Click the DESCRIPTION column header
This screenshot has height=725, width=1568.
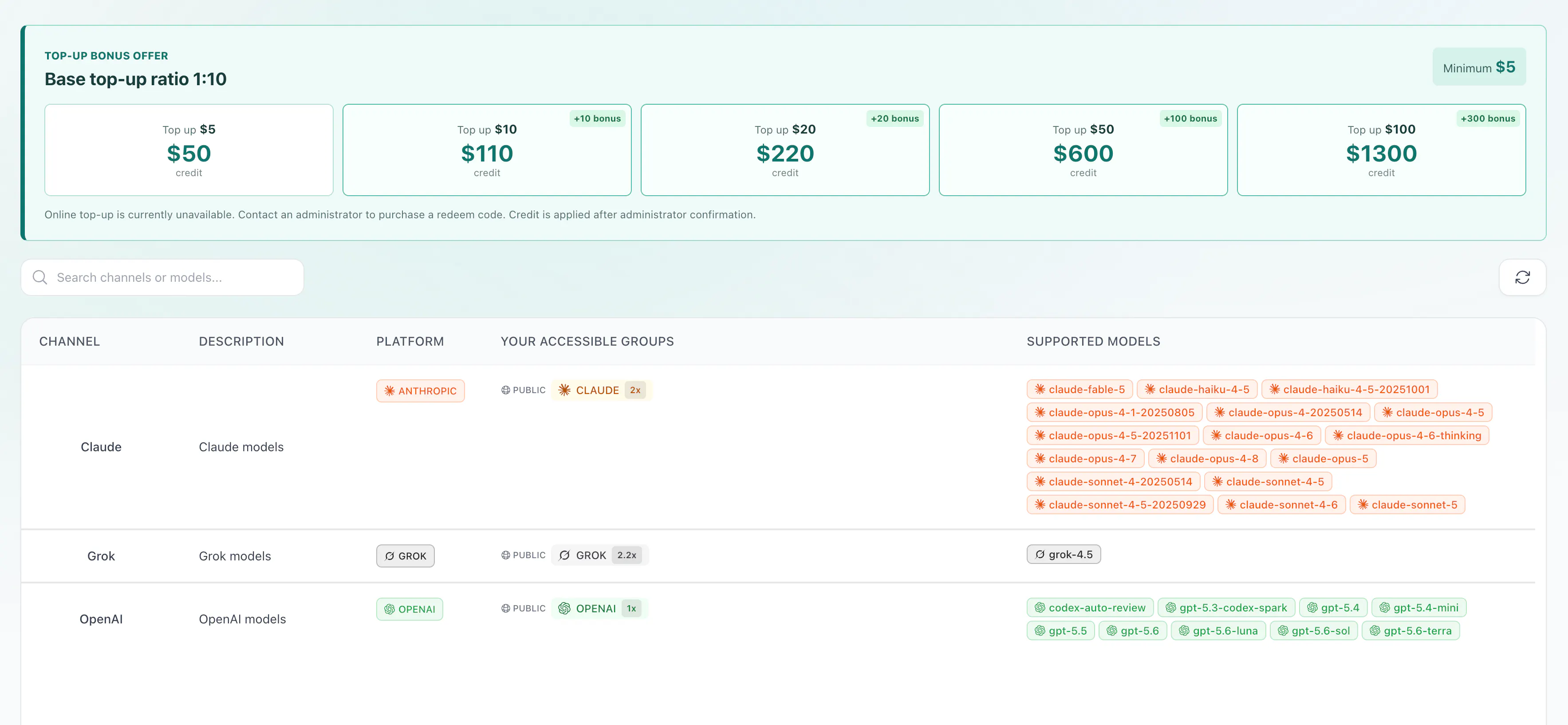(242, 342)
